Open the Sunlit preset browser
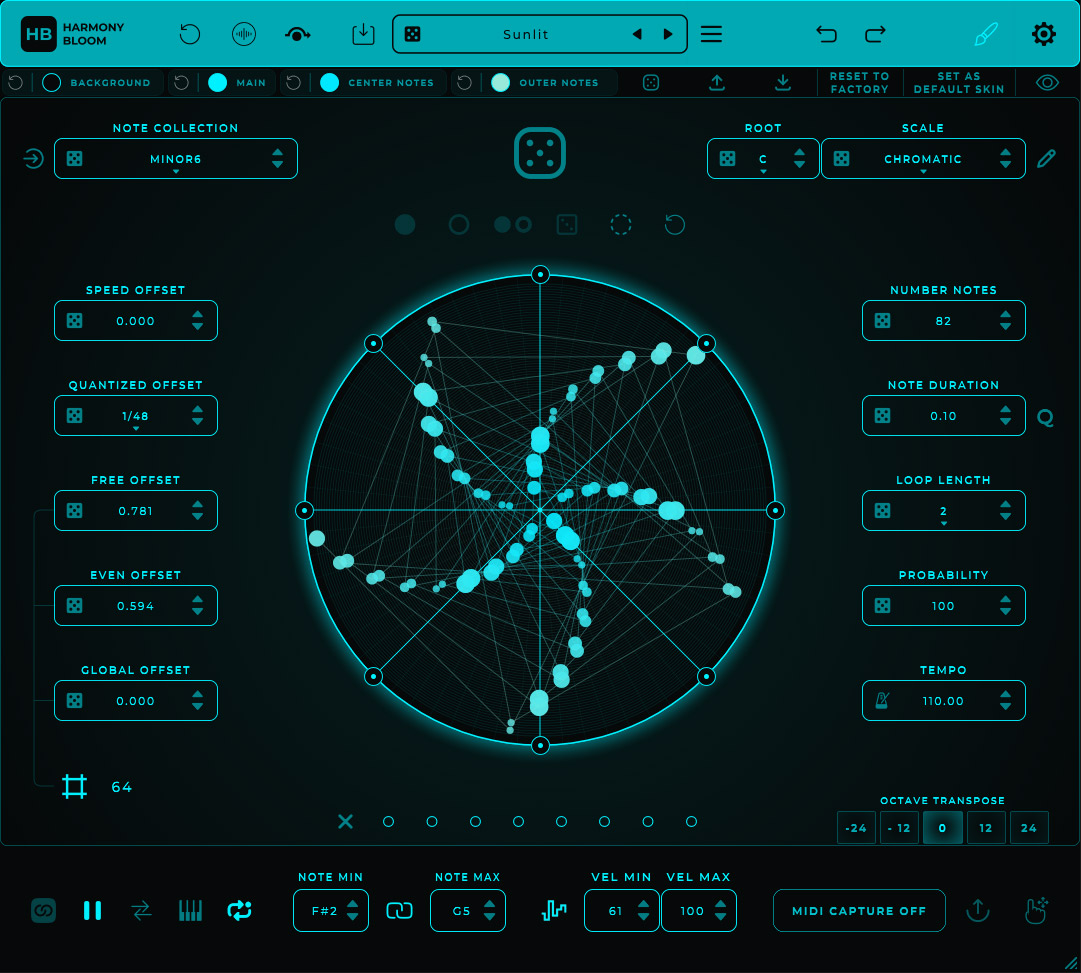The image size is (1081, 973). [x=526, y=33]
